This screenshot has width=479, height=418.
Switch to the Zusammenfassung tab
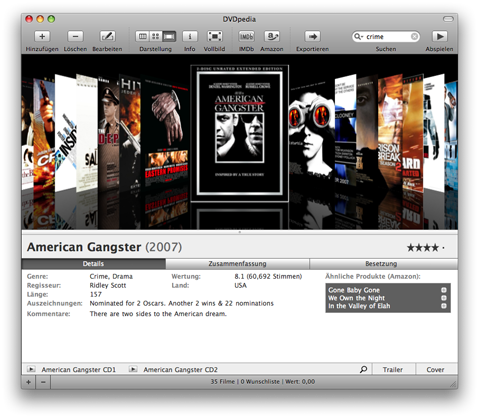point(237,264)
